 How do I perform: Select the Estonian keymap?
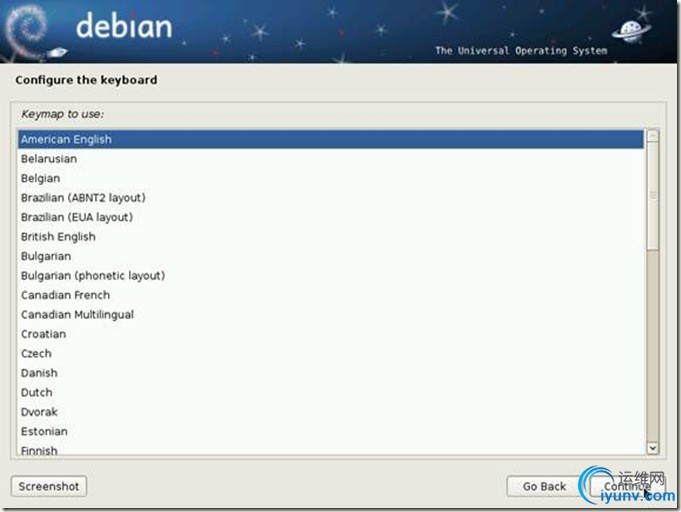pyautogui.click(x=331, y=431)
